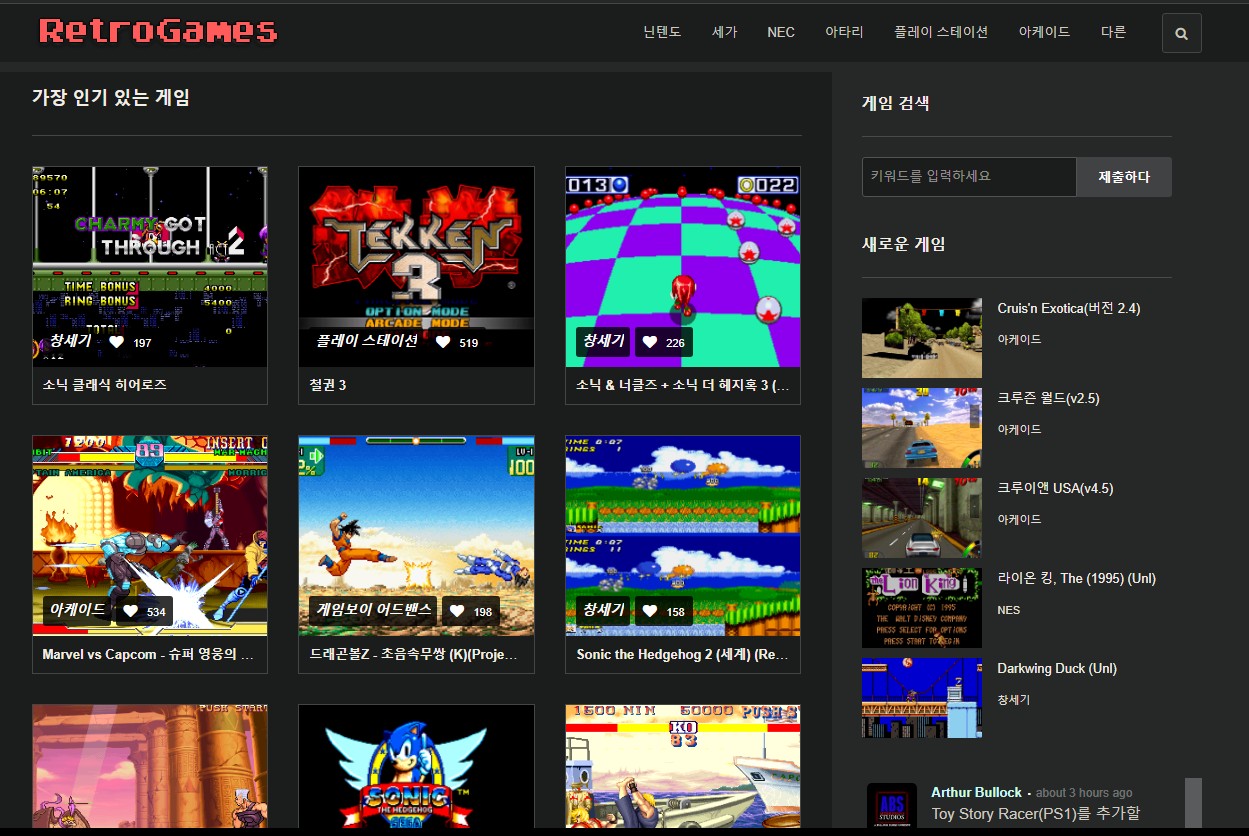Open the 세가 menu

coord(724,32)
